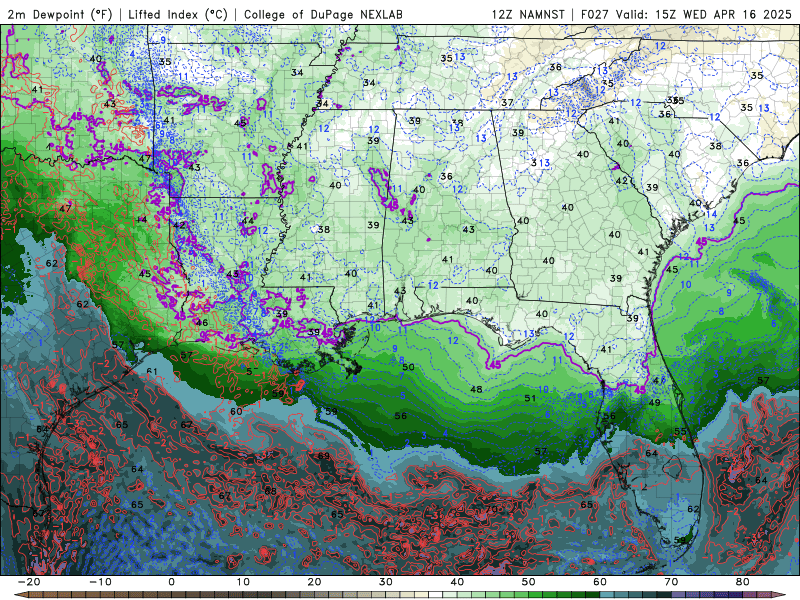Click the "-20" colorbar tick label
The image size is (800, 600).
[29, 582]
